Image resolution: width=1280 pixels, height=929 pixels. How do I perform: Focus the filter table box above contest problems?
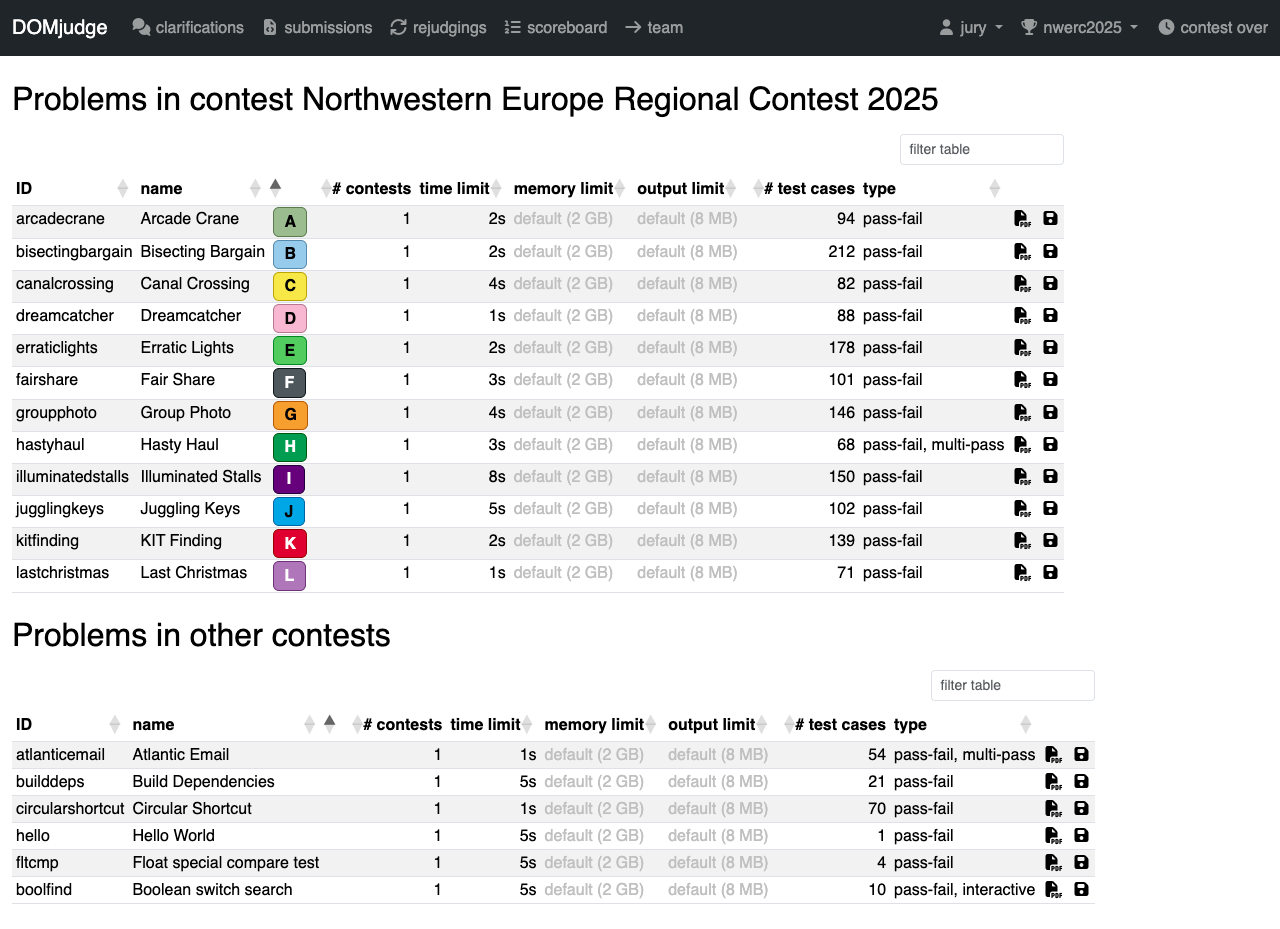(x=981, y=149)
